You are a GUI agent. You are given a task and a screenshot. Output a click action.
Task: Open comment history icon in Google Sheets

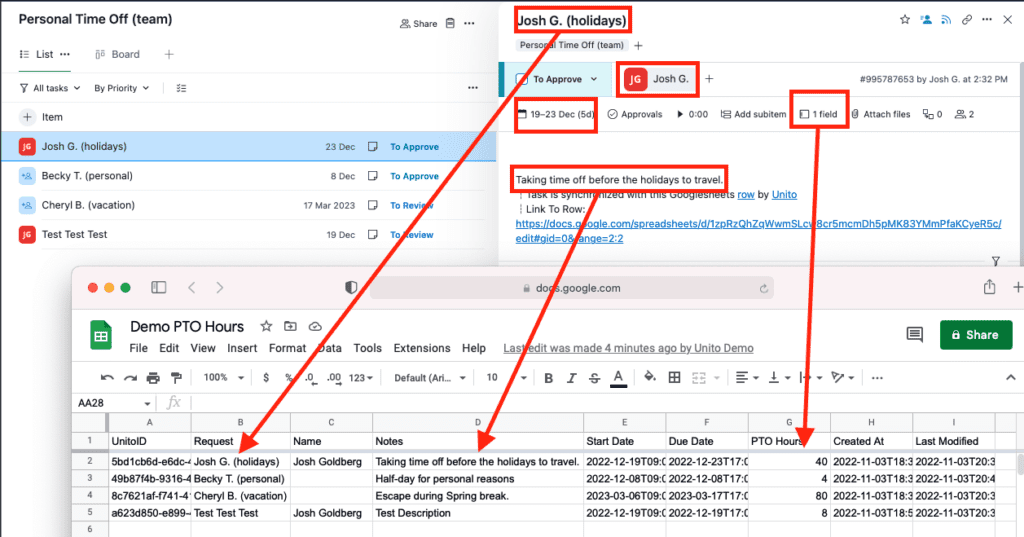(x=914, y=334)
